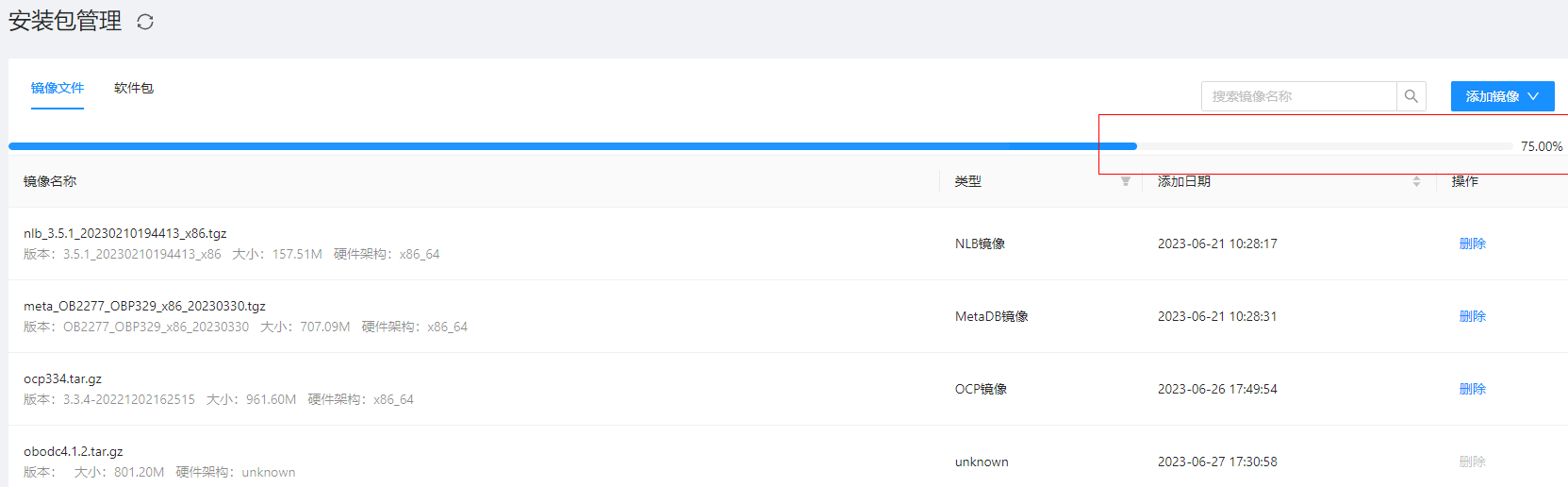Click the search magnifier icon

tap(1411, 96)
